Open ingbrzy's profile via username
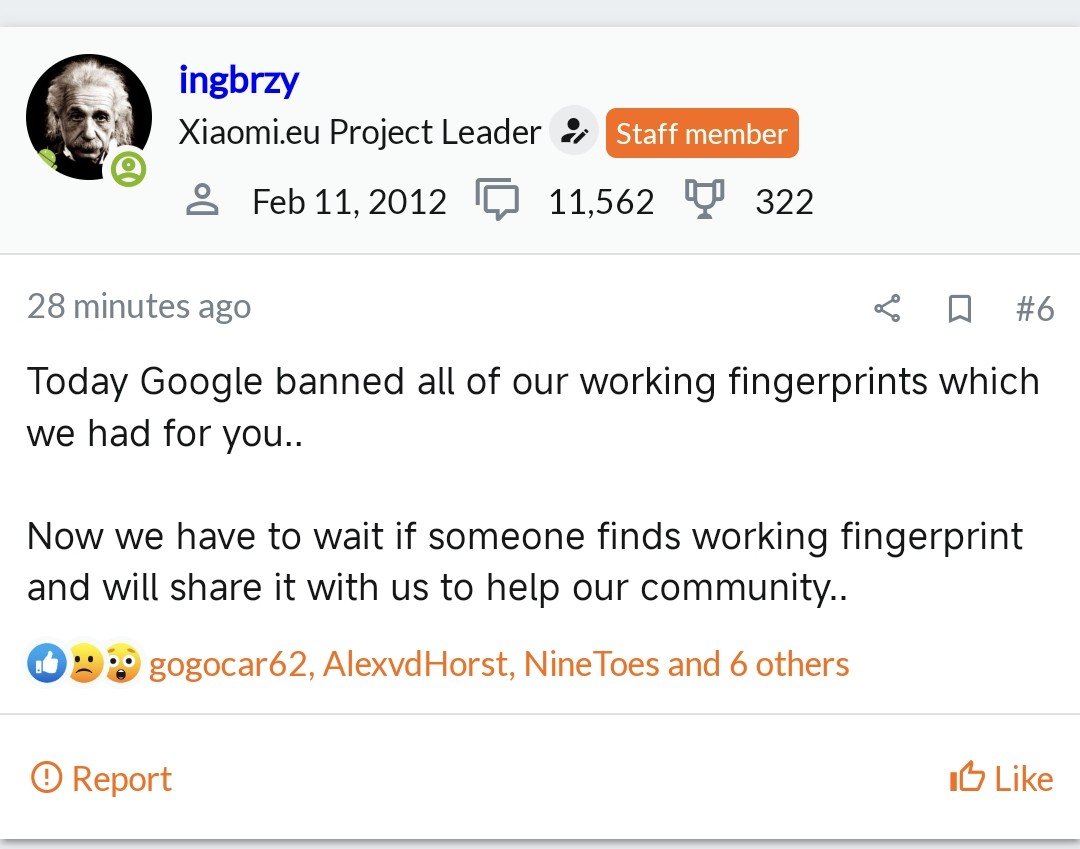 [238, 80]
